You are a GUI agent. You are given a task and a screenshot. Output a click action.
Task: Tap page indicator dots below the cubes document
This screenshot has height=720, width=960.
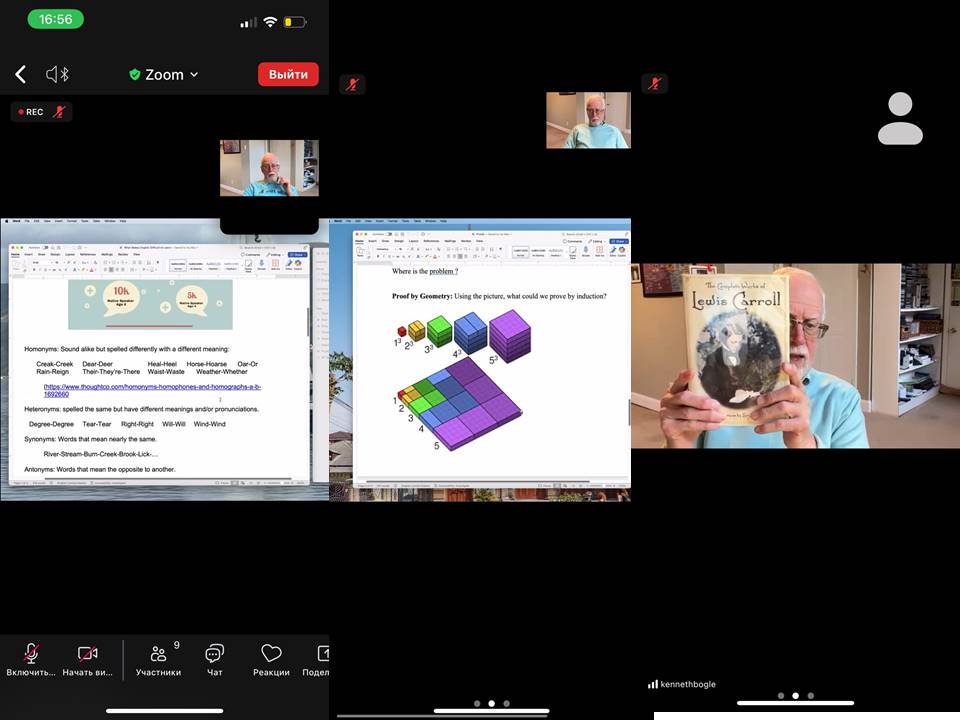[491, 703]
